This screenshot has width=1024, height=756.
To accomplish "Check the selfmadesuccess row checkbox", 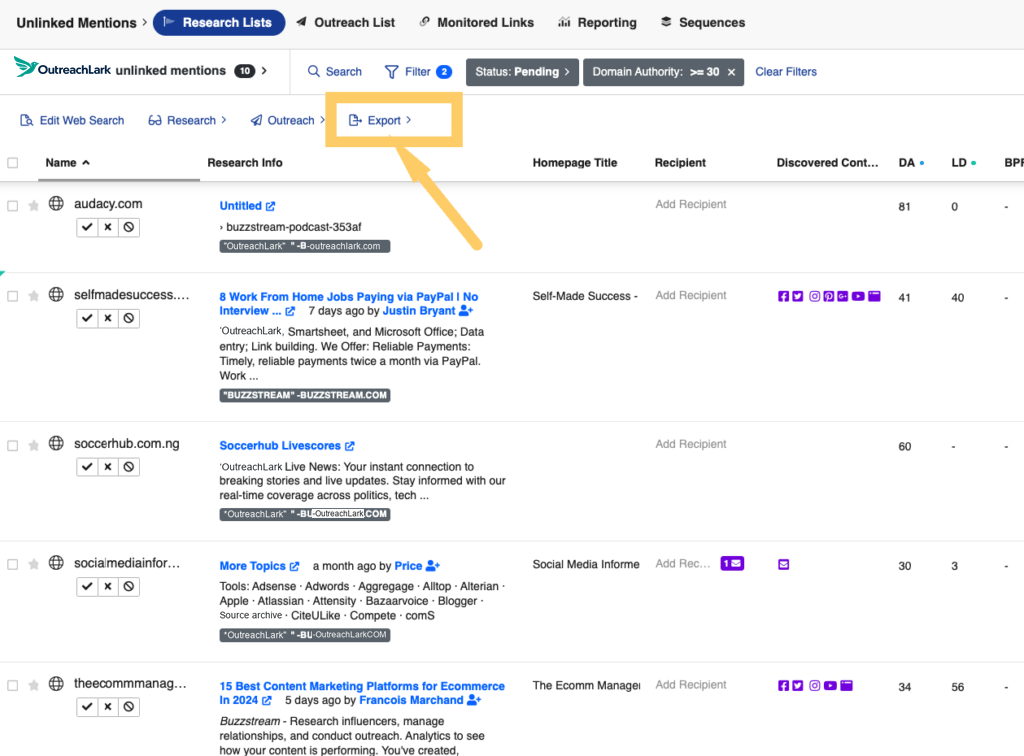I will click(x=12, y=296).
